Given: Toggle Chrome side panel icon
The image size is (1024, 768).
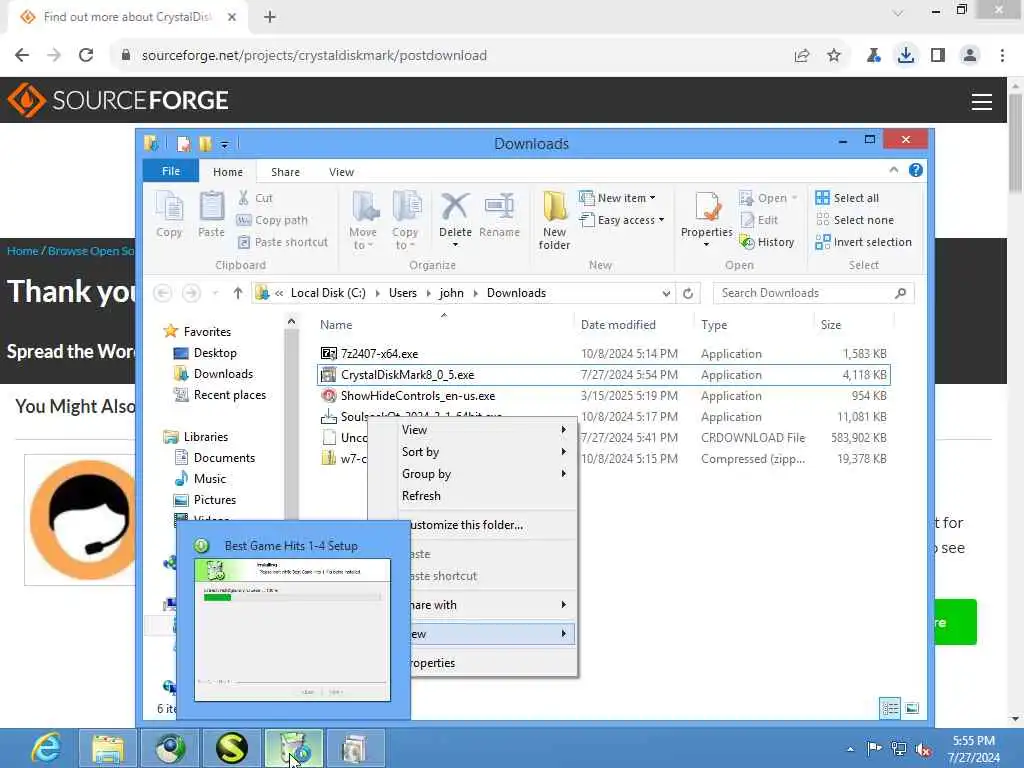Looking at the screenshot, I should [938, 56].
